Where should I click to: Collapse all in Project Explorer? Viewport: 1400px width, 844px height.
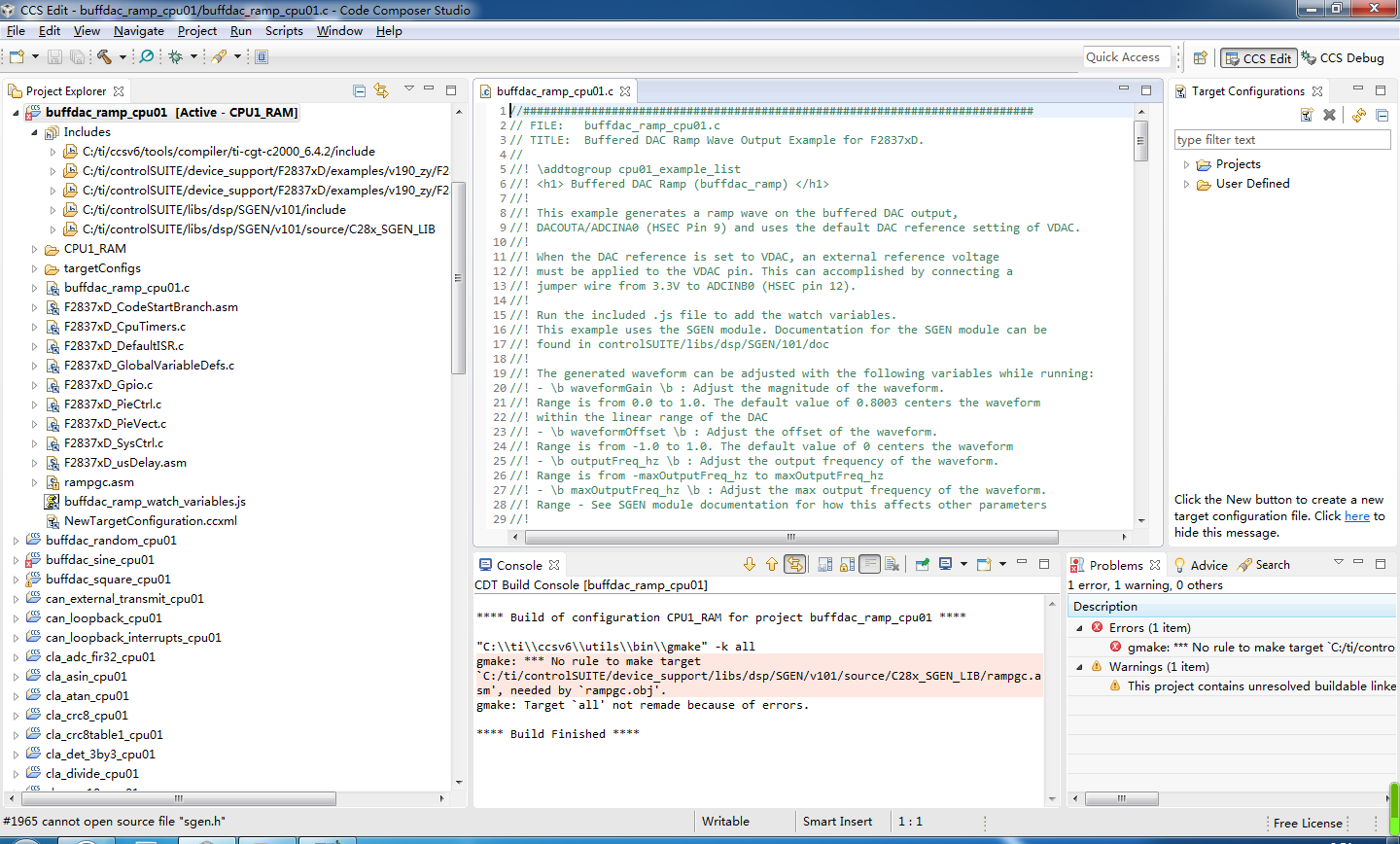tap(360, 91)
